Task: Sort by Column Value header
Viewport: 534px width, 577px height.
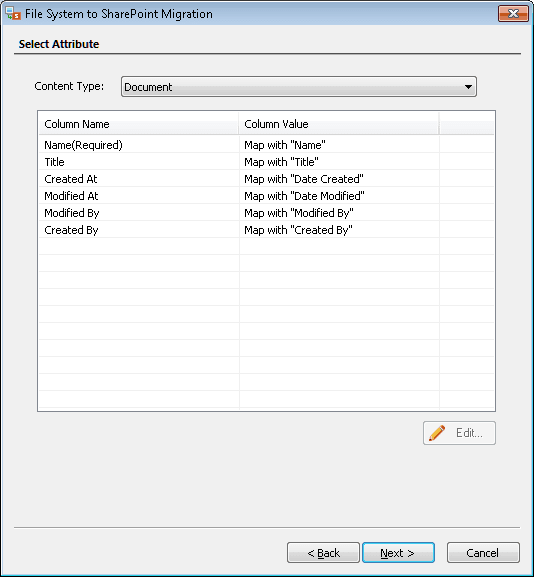Action: tap(339, 124)
